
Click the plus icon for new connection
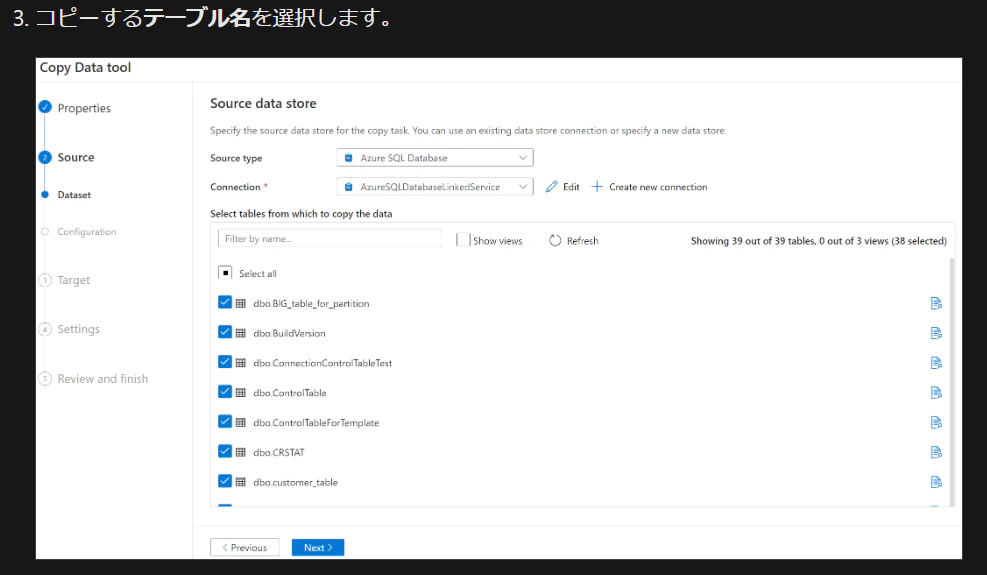coord(597,187)
